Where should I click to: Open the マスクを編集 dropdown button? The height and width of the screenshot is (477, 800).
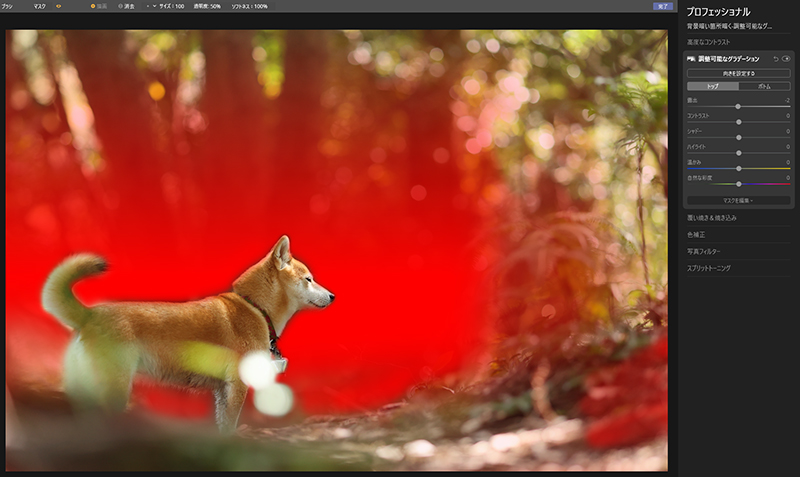coord(738,200)
